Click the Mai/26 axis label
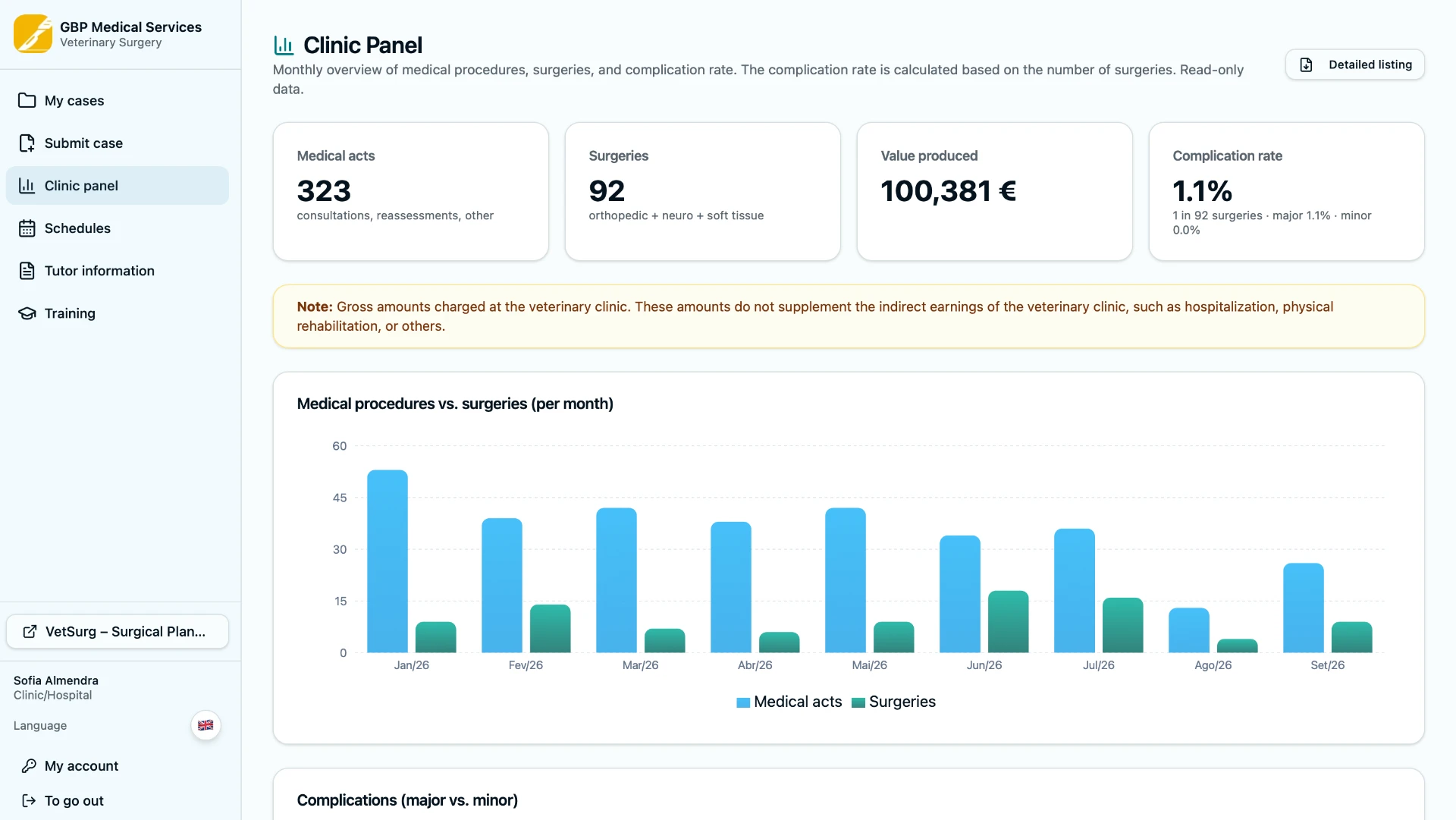This screenshot has height=820, width=1456. coord(869,665)
